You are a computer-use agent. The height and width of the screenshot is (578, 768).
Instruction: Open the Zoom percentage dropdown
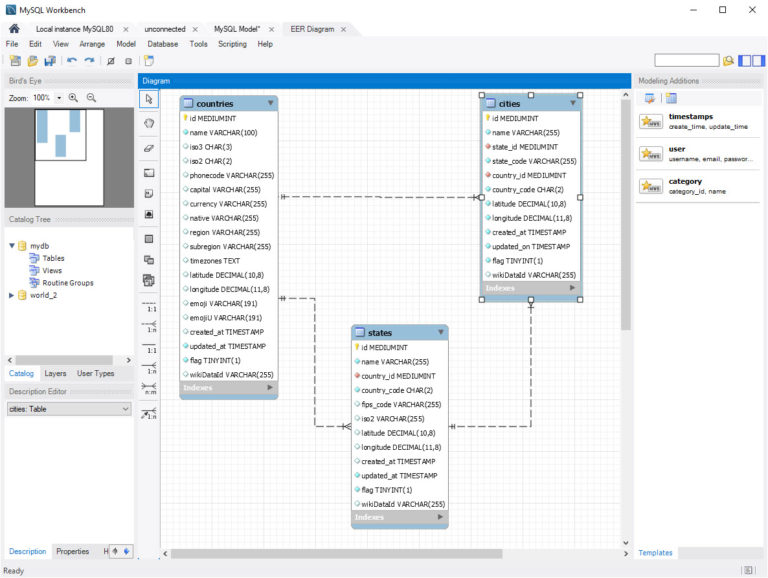(x=59, y=98)
